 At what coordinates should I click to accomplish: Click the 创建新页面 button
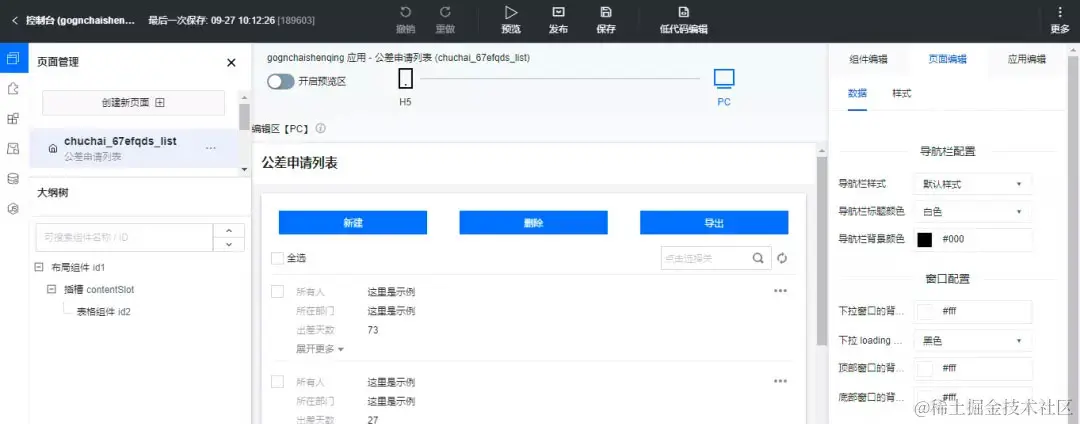point(134,103)
